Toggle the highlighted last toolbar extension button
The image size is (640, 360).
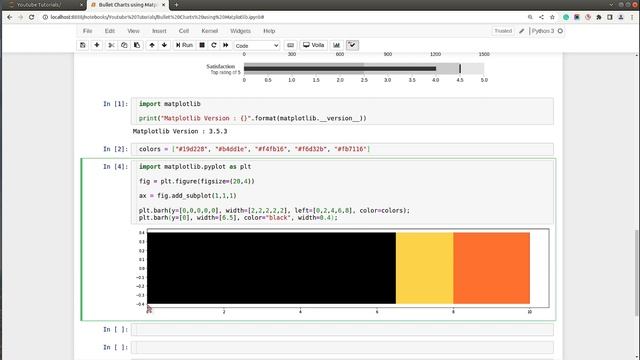352,45
